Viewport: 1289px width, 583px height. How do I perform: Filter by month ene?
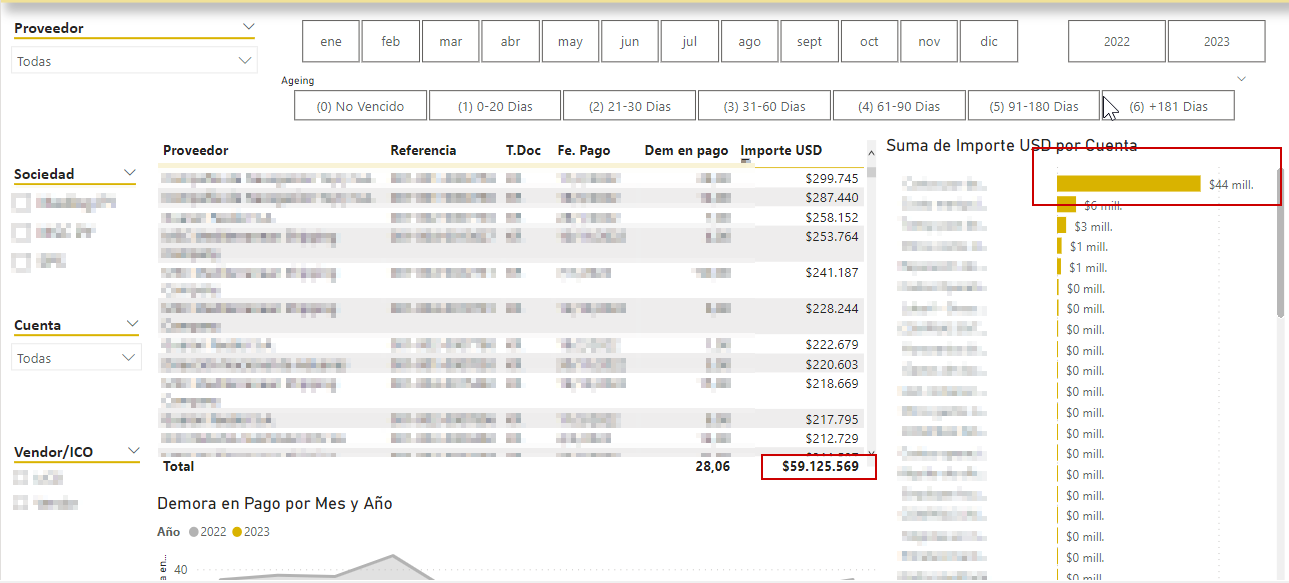[x=331, y=41]
